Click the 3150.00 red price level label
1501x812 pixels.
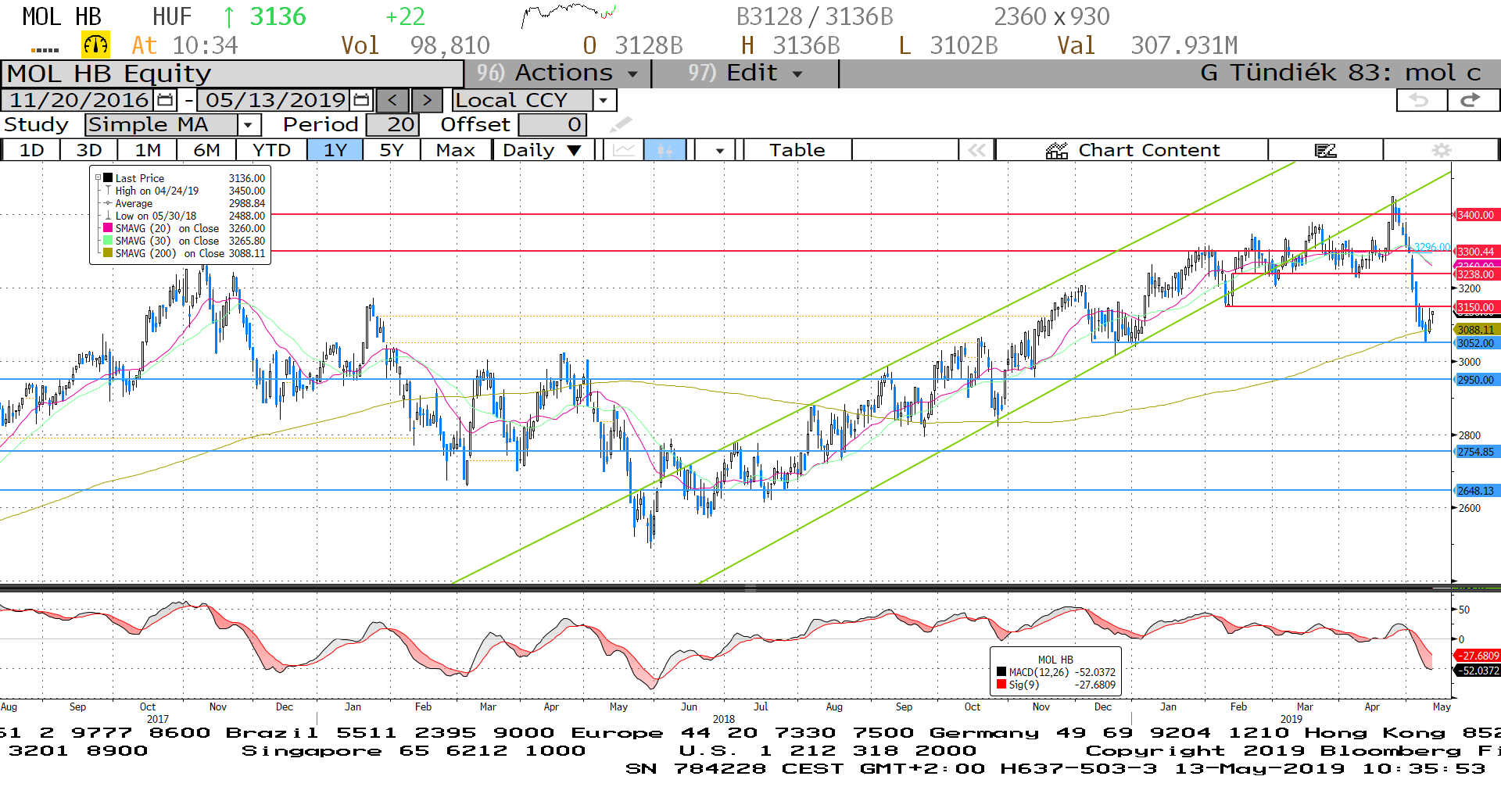click(1475, 308)
